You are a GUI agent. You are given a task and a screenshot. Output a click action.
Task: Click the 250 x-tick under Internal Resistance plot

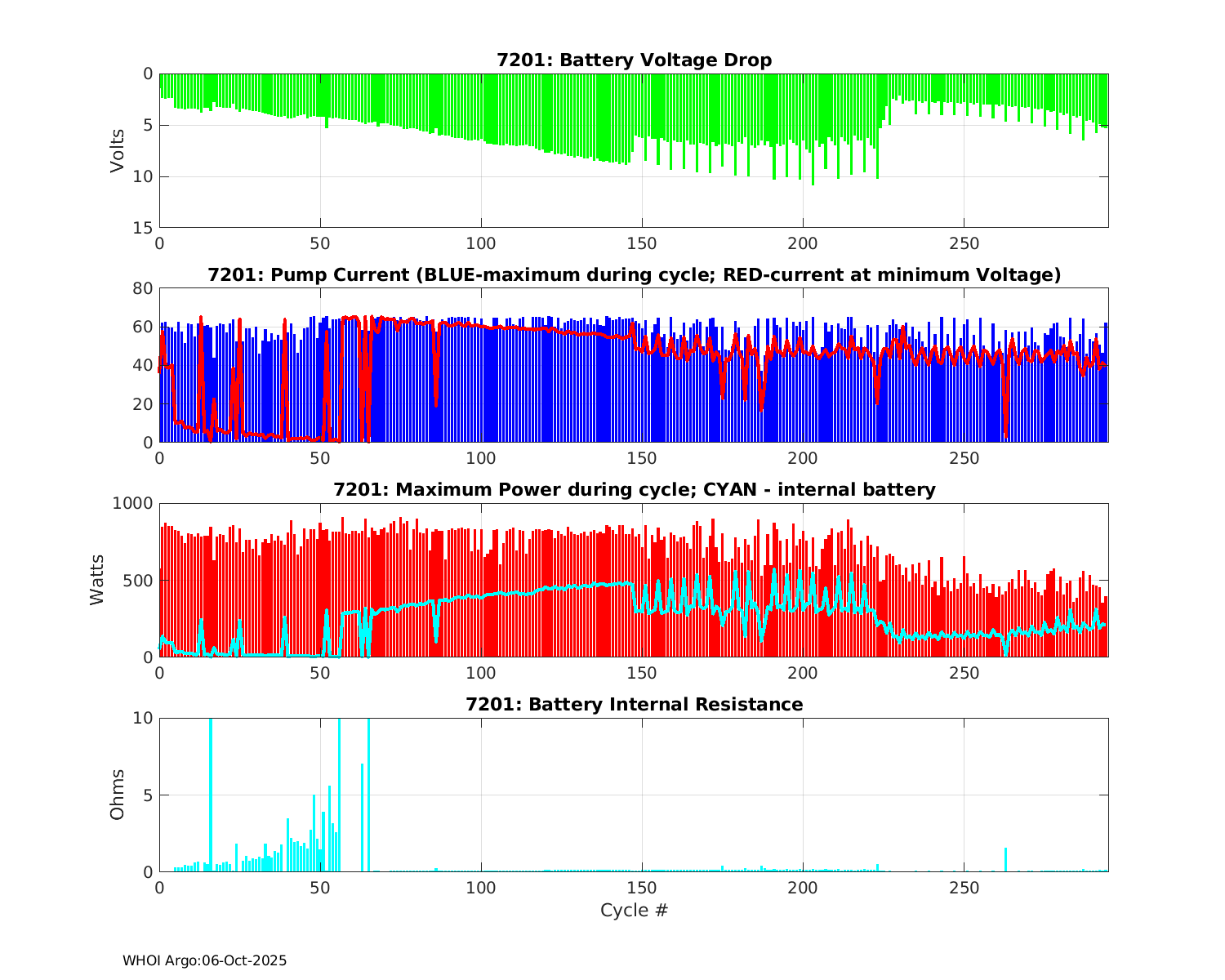964,889
